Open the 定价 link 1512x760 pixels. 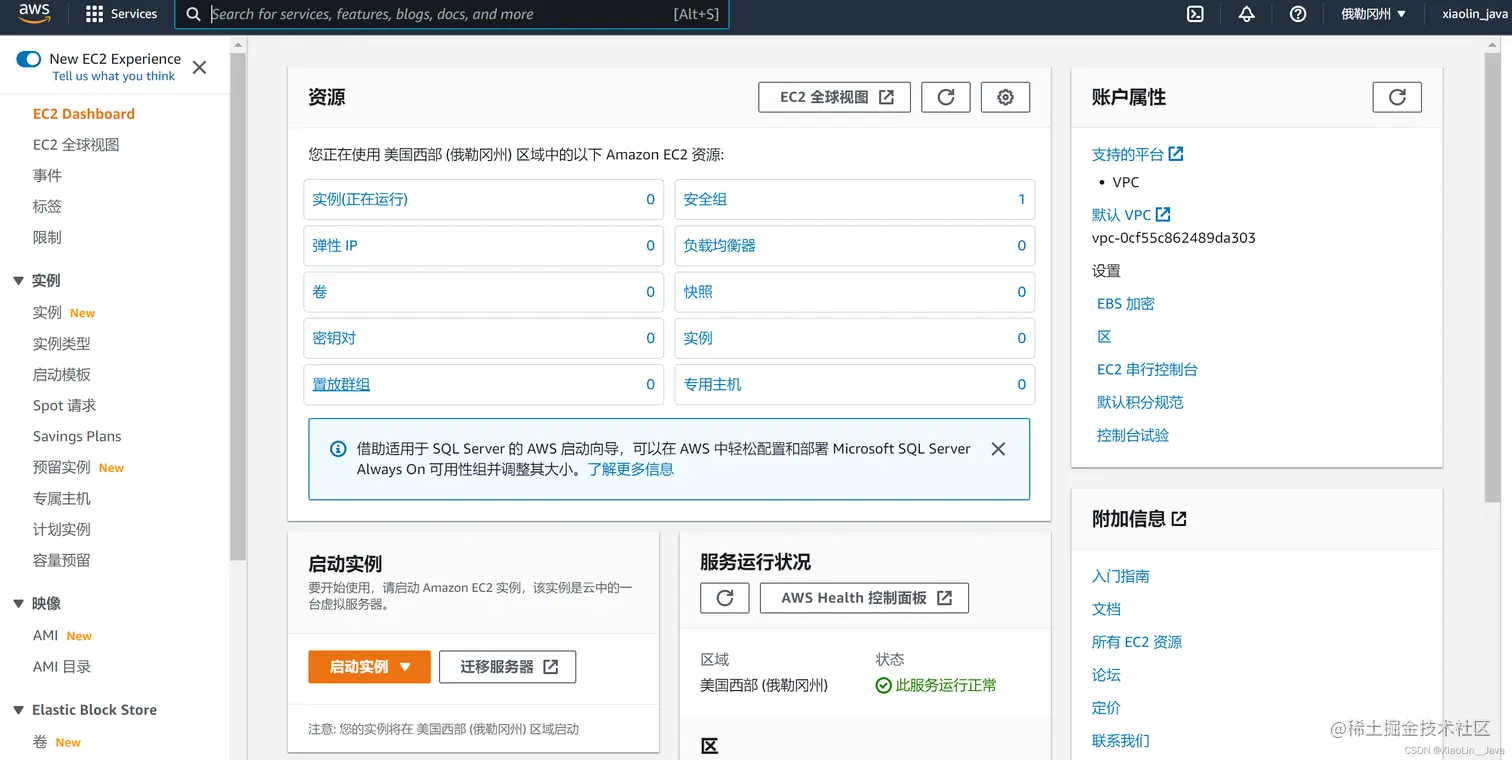[1106, 709]
